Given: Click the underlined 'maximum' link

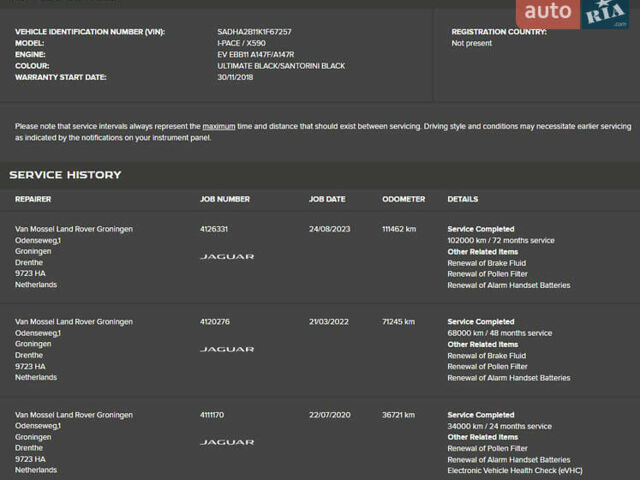Looking at the screenshot, I should [219, 127].
